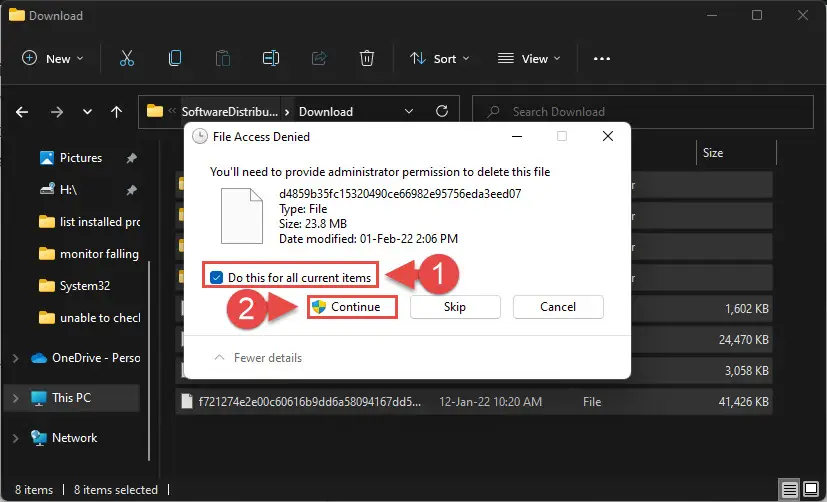
Task: Open the See more three-dots menu
Action: 602,59
